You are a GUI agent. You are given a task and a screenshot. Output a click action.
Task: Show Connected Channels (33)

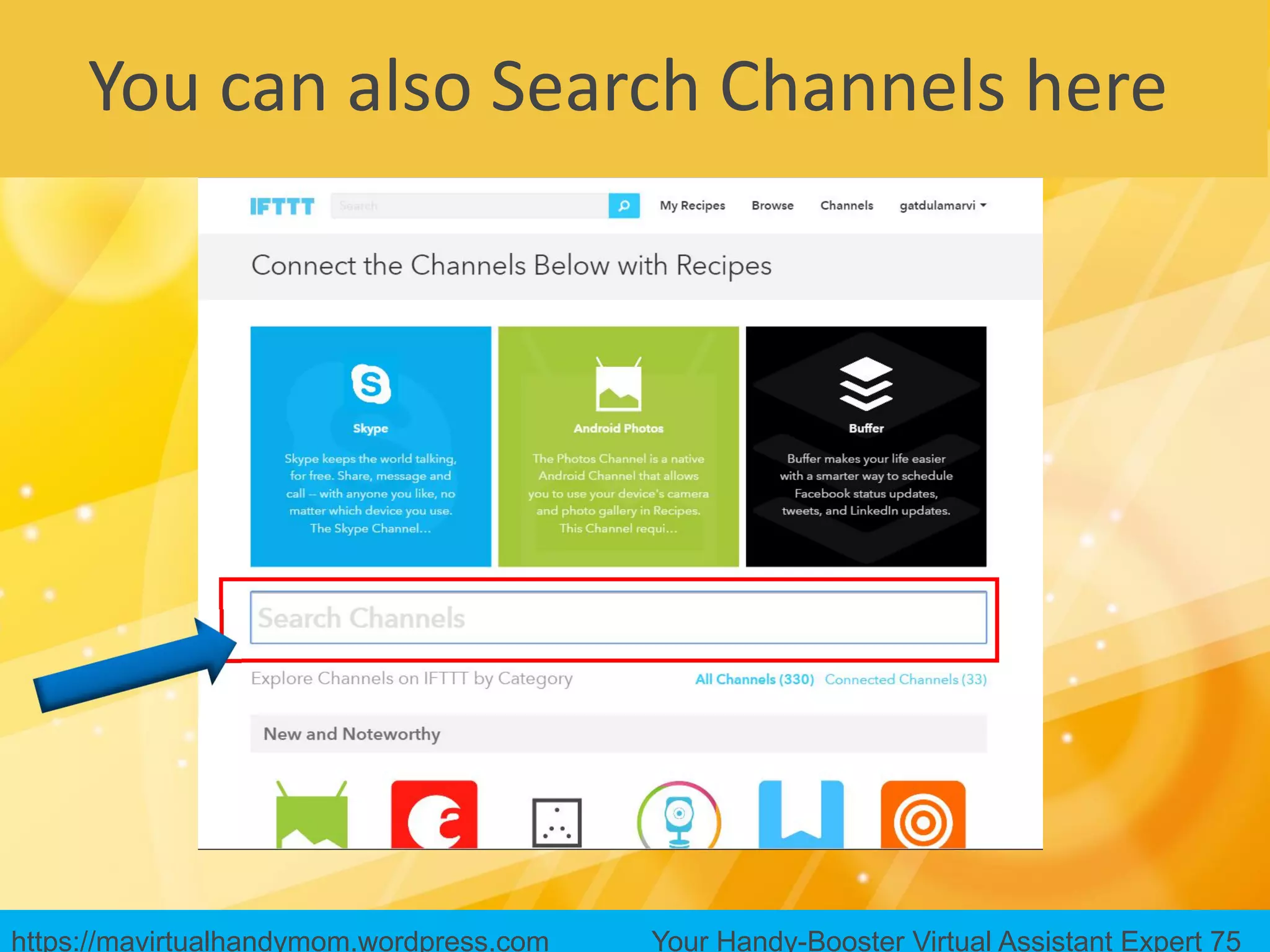pyautogui.click(x=905, y=679)
